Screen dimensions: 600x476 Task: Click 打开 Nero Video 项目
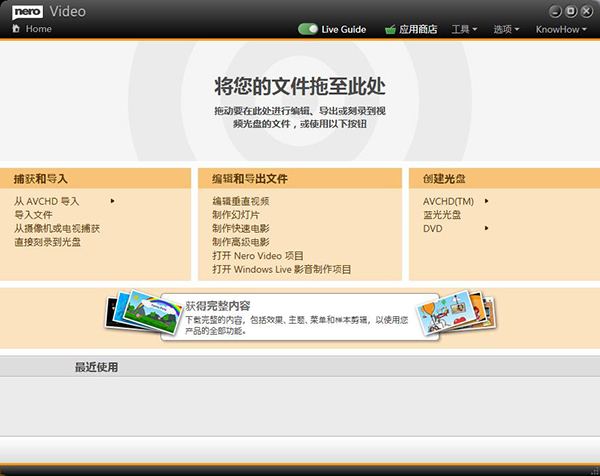click(258, 256)
